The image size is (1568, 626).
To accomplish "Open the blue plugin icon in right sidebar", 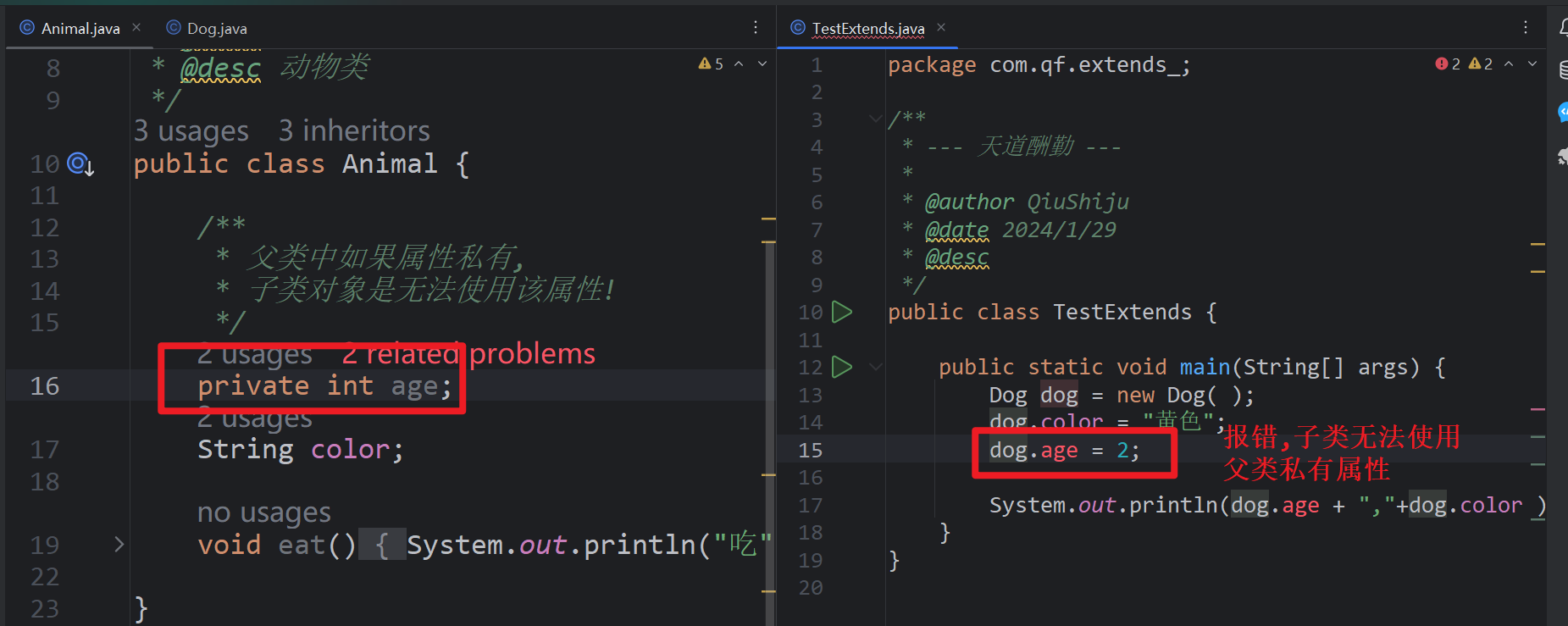I will pos(1563,113).
